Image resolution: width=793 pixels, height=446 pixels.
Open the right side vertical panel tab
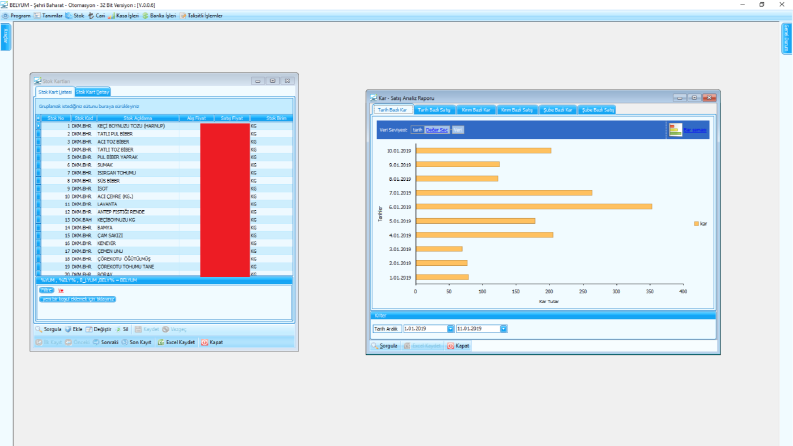[x=786, y=38]
